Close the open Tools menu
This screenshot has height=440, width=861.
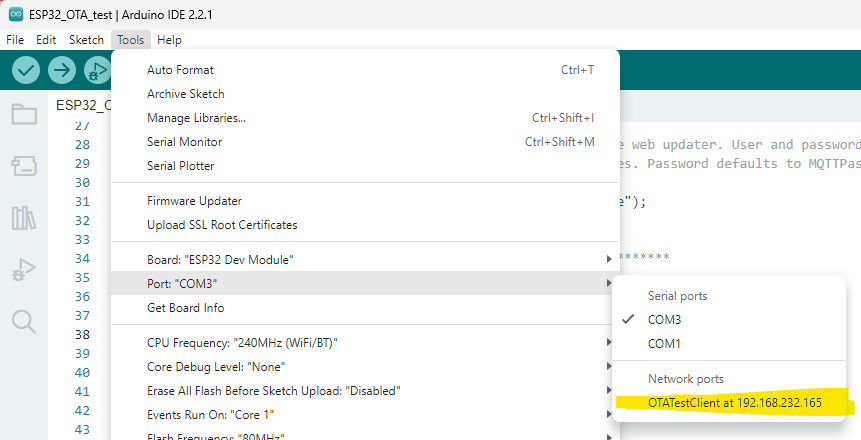[130, 40]
